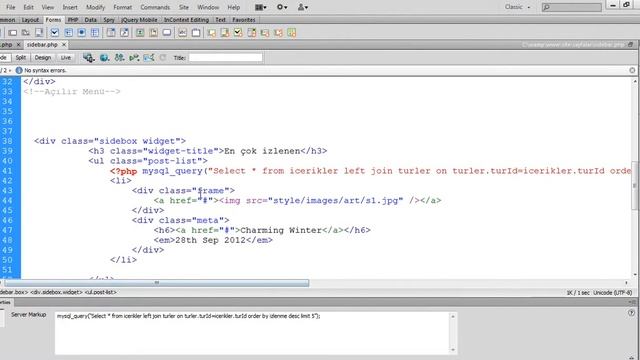The image size is (640, 360).
Task: Switch Insert bar to Spry tab
Action: [x=109, y=20]
